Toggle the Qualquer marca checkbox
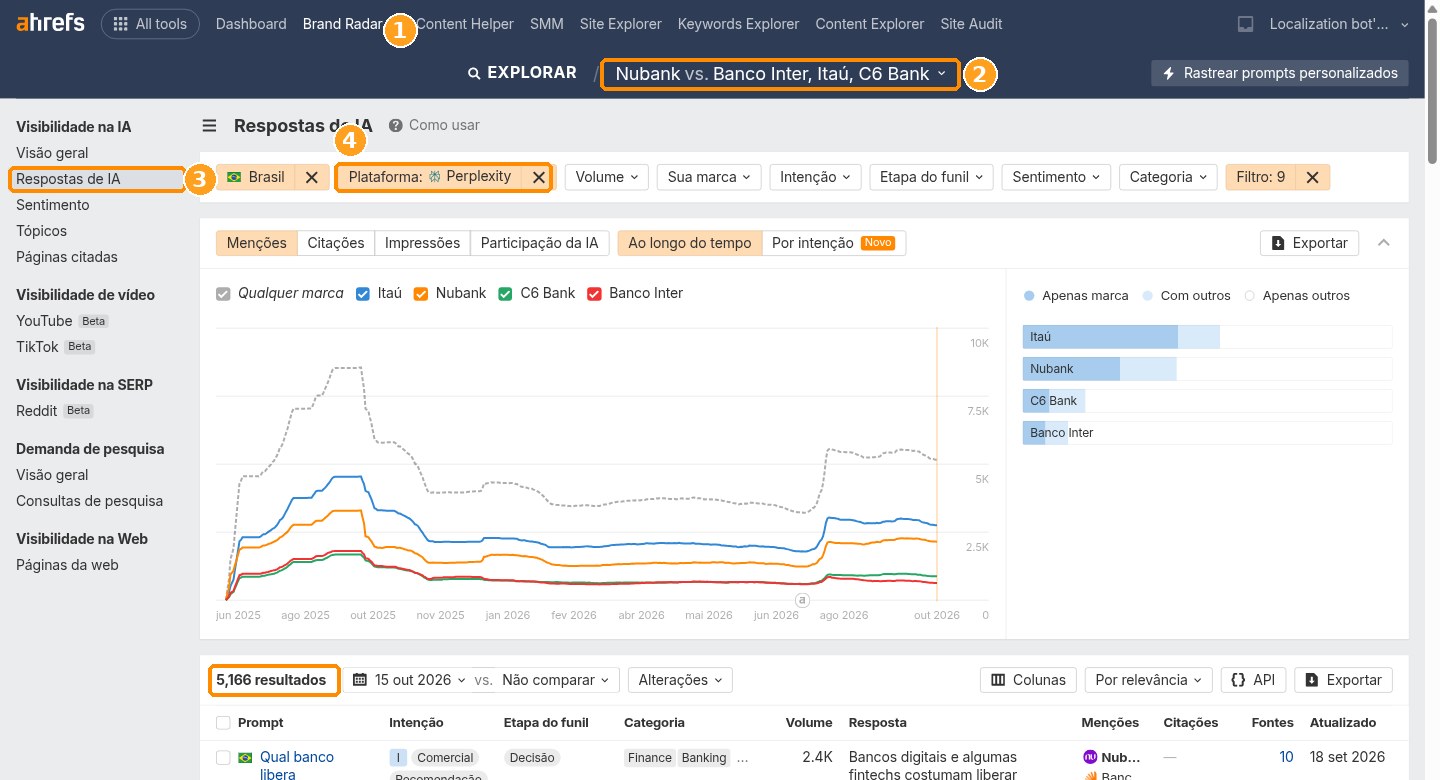This screenshot has width=1440, height=780. 224,294
